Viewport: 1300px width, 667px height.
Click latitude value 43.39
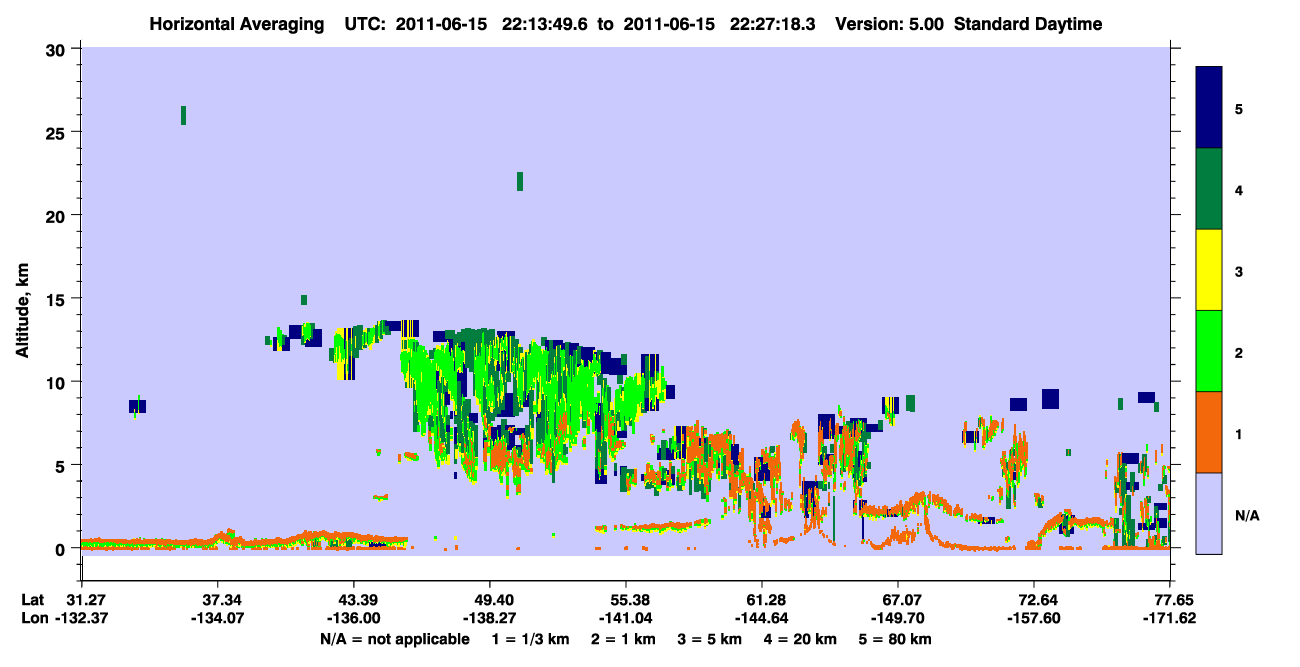(x=353, y=600)
